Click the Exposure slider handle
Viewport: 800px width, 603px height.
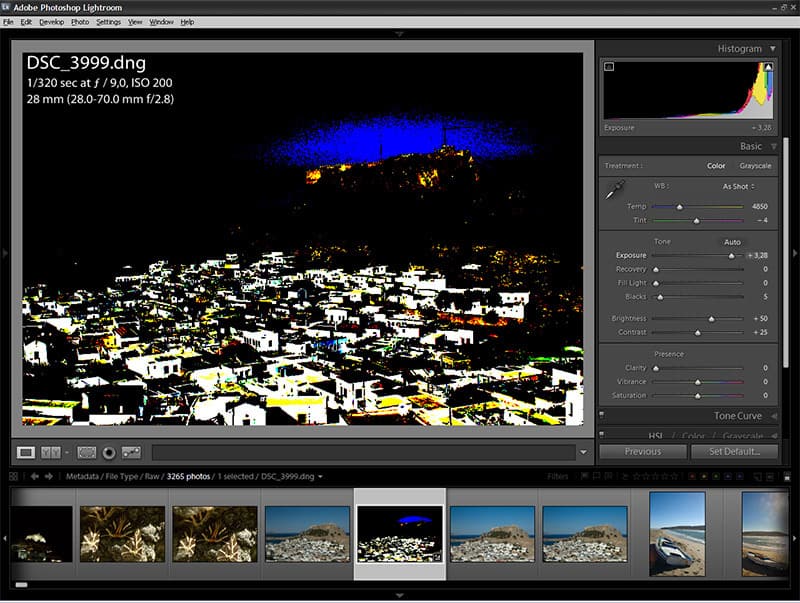click(x=732, y=256)
